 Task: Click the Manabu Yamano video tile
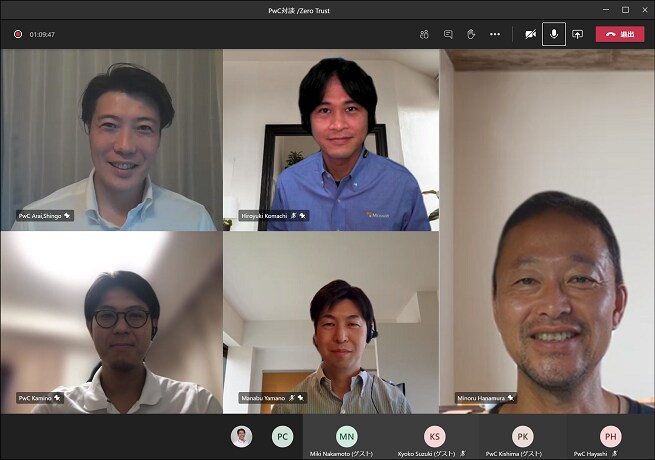330,322
